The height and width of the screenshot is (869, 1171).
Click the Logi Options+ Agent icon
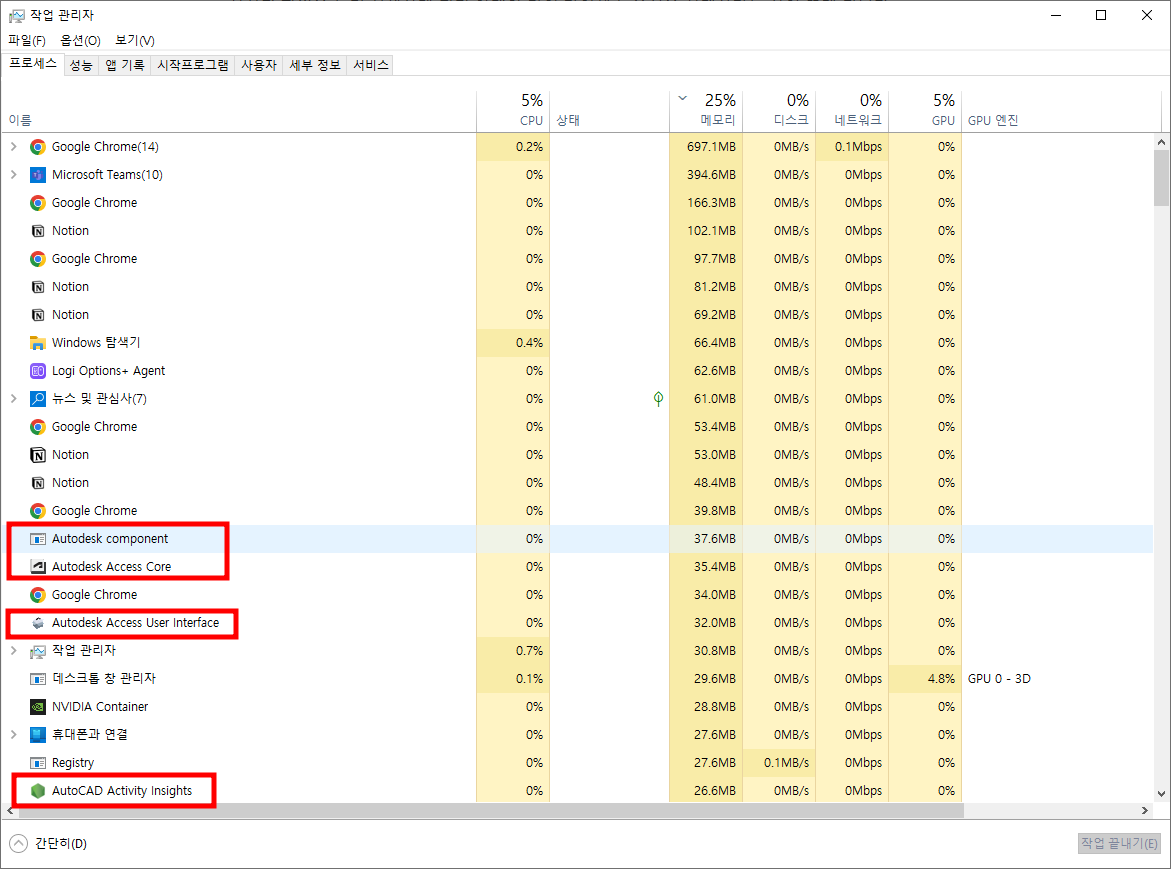(37, 371)
